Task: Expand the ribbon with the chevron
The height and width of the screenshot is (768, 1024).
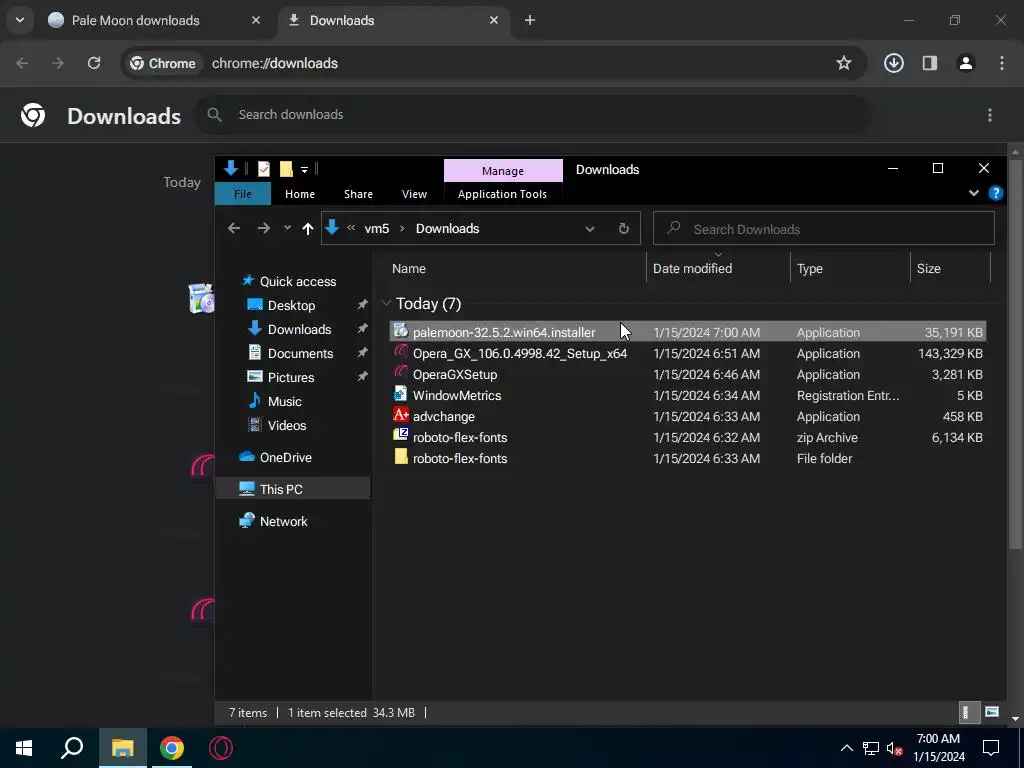Action: coord(974,193)
